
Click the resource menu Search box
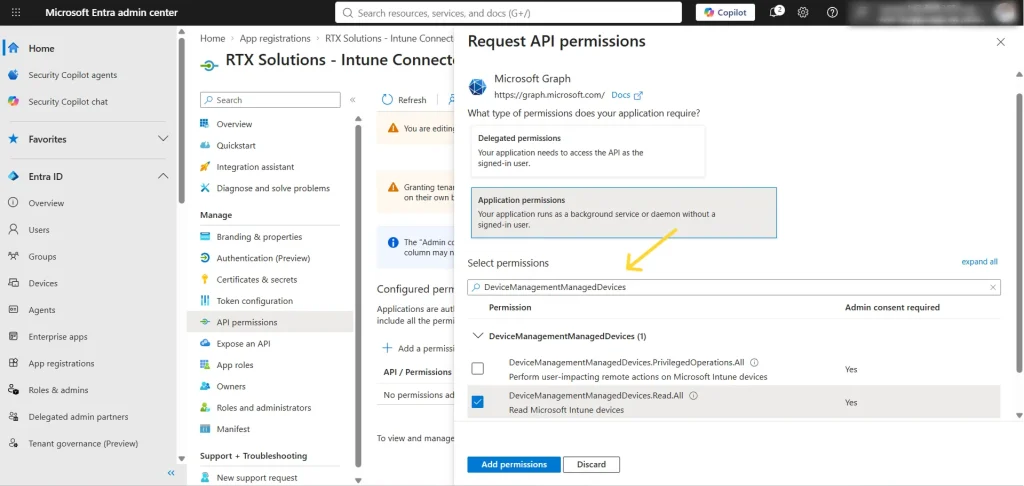tap(270, 100)
